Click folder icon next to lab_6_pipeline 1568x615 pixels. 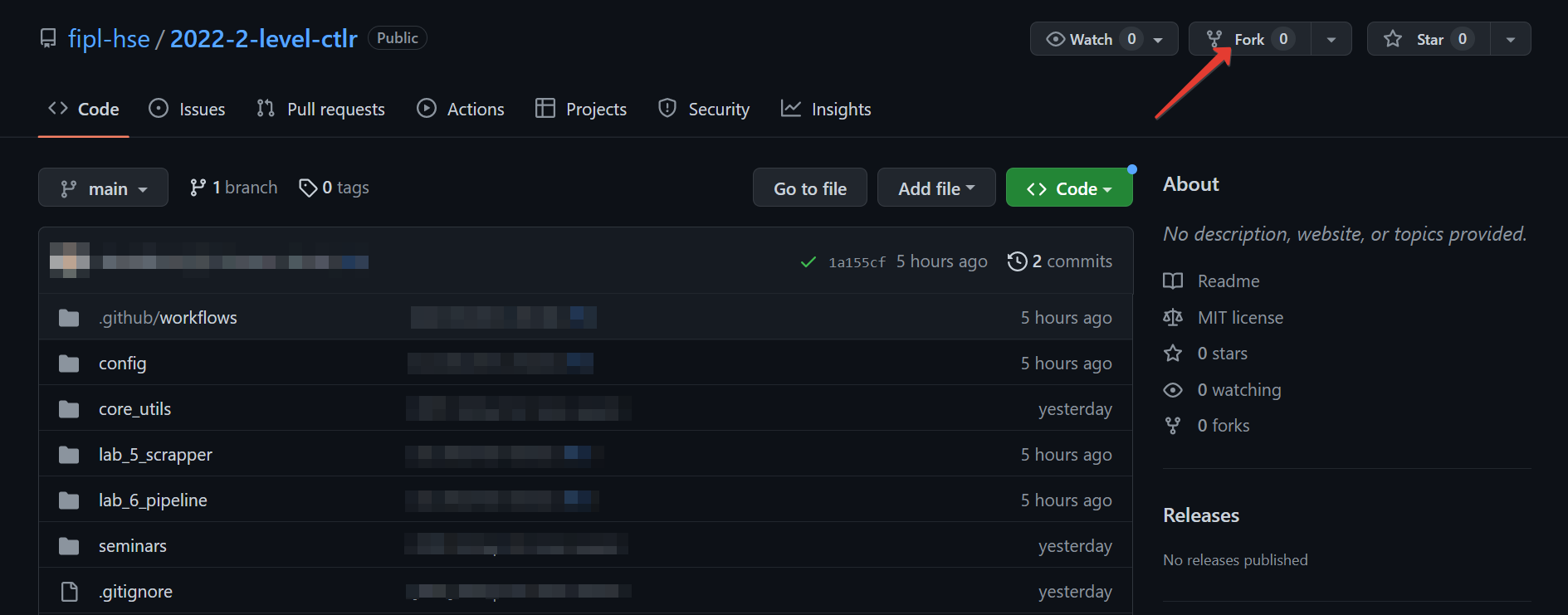pyautogui.click(x=69, y=500)
